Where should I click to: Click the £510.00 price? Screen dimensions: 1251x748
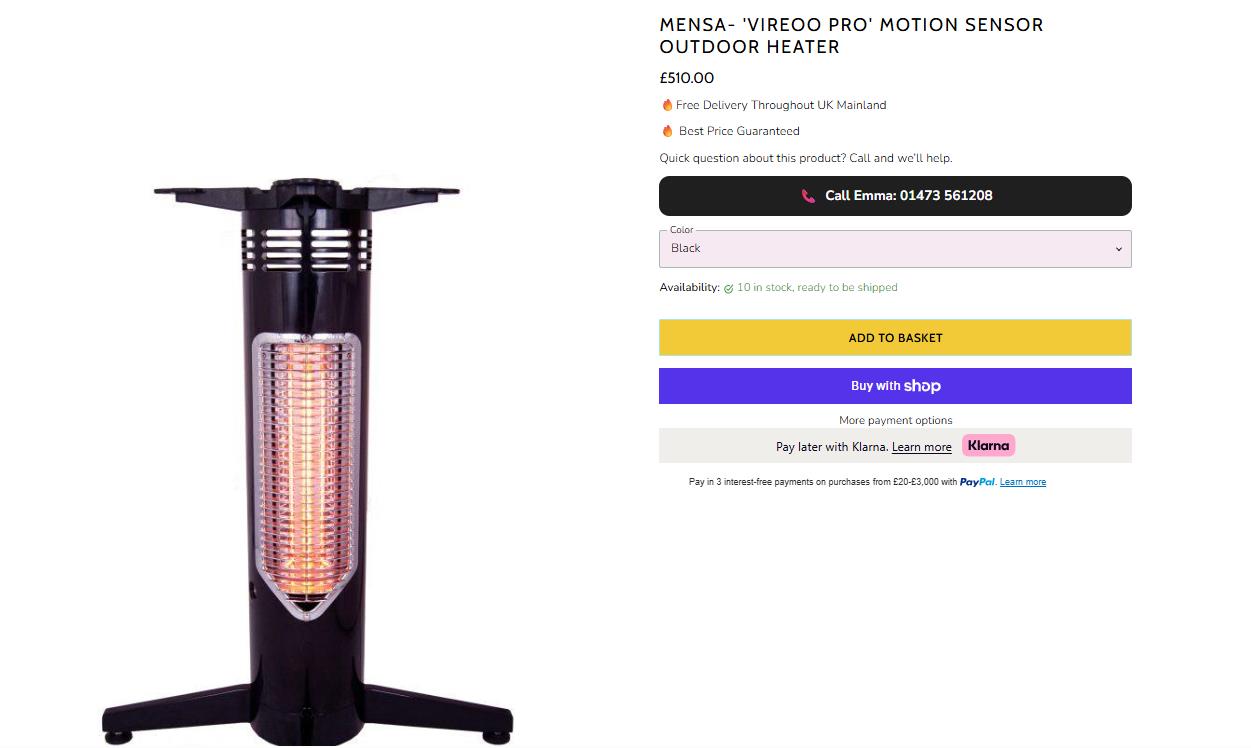[x=686, y=78]
